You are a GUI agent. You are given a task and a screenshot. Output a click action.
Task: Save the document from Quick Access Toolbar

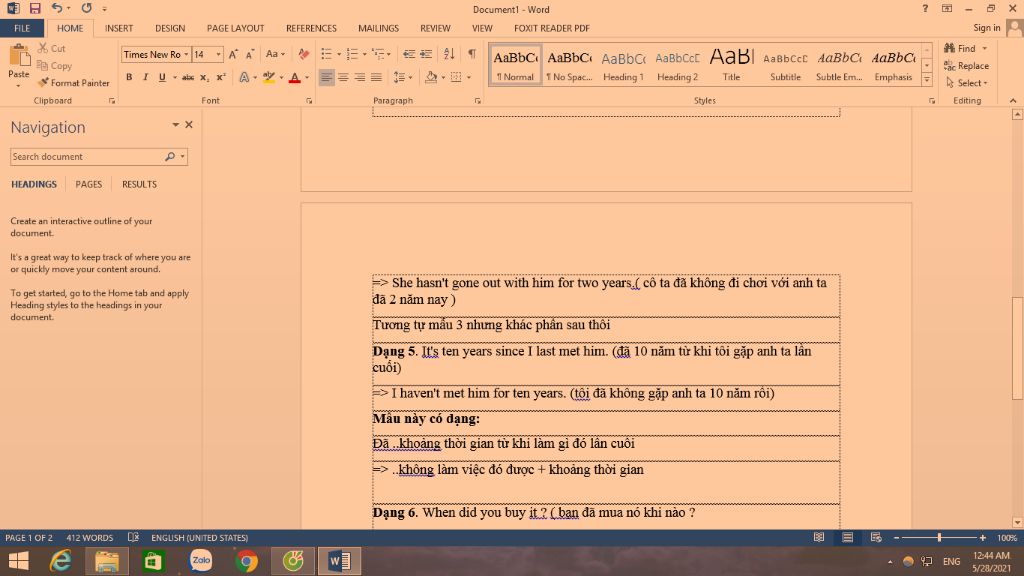click(x=35, y=8)
